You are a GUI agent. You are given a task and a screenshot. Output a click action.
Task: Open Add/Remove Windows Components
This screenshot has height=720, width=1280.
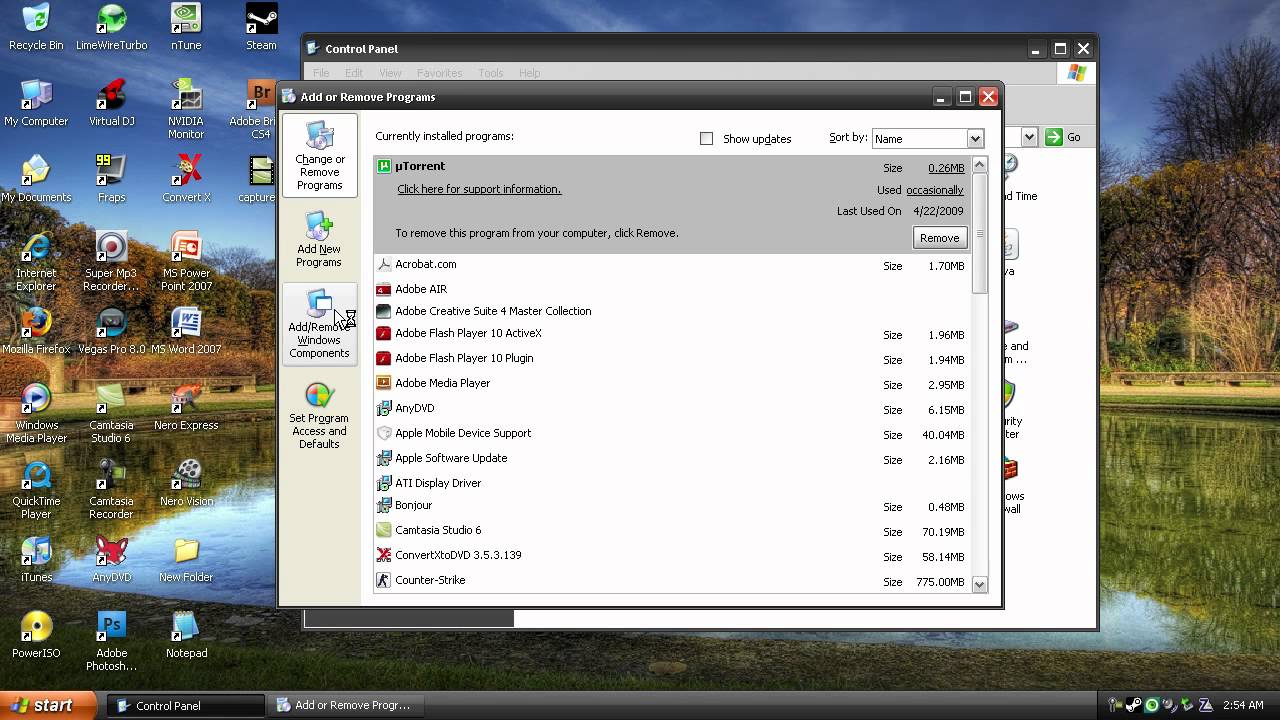(x=319, y=324)
